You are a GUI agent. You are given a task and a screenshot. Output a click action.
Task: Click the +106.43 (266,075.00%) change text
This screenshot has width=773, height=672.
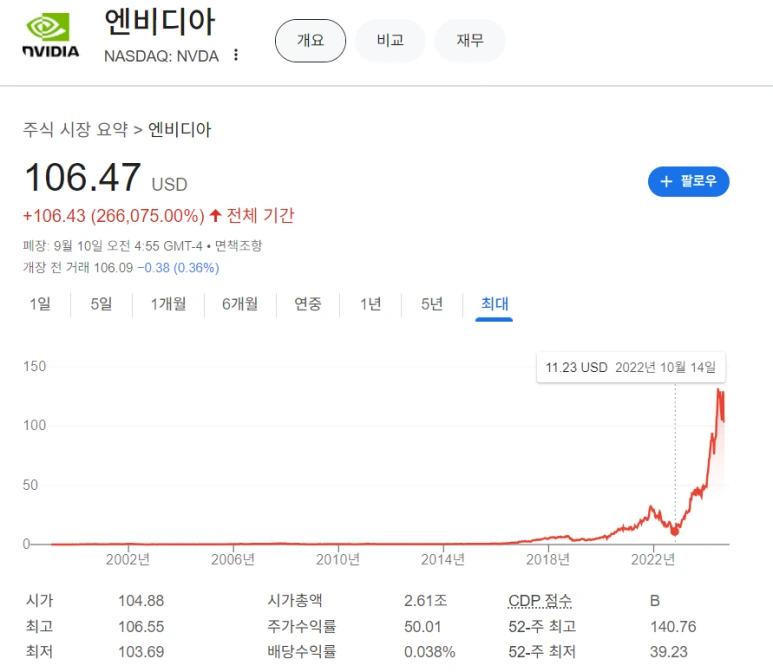[x=113, y=216]
